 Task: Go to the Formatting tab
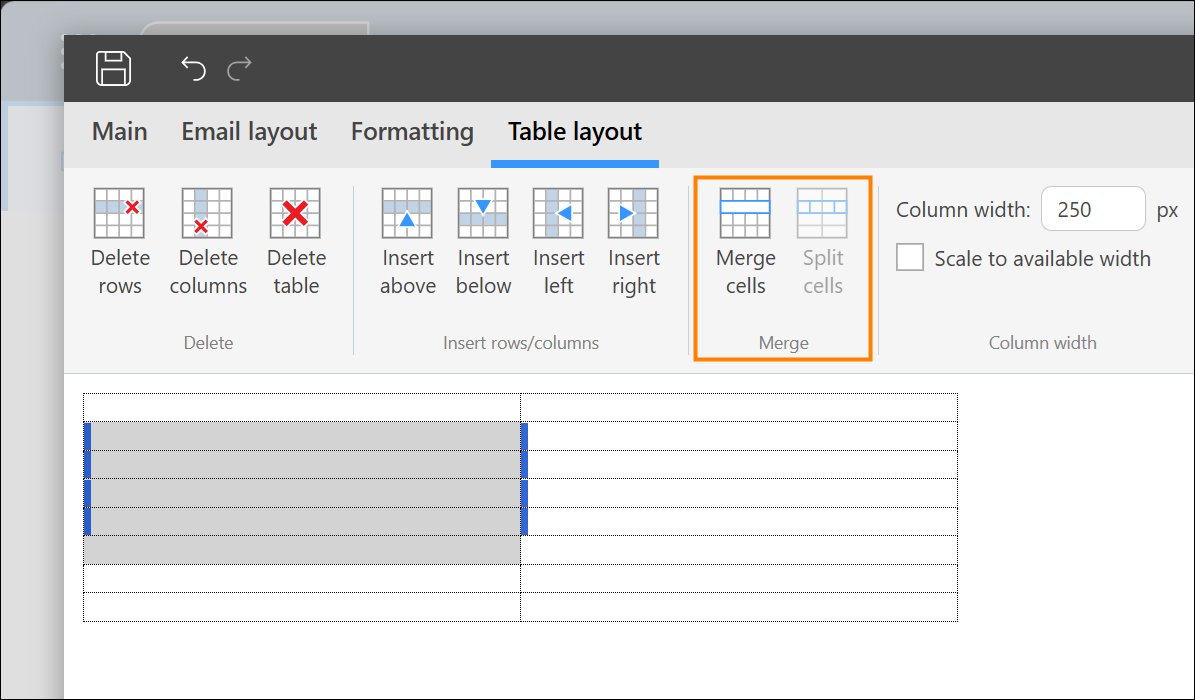412,132
